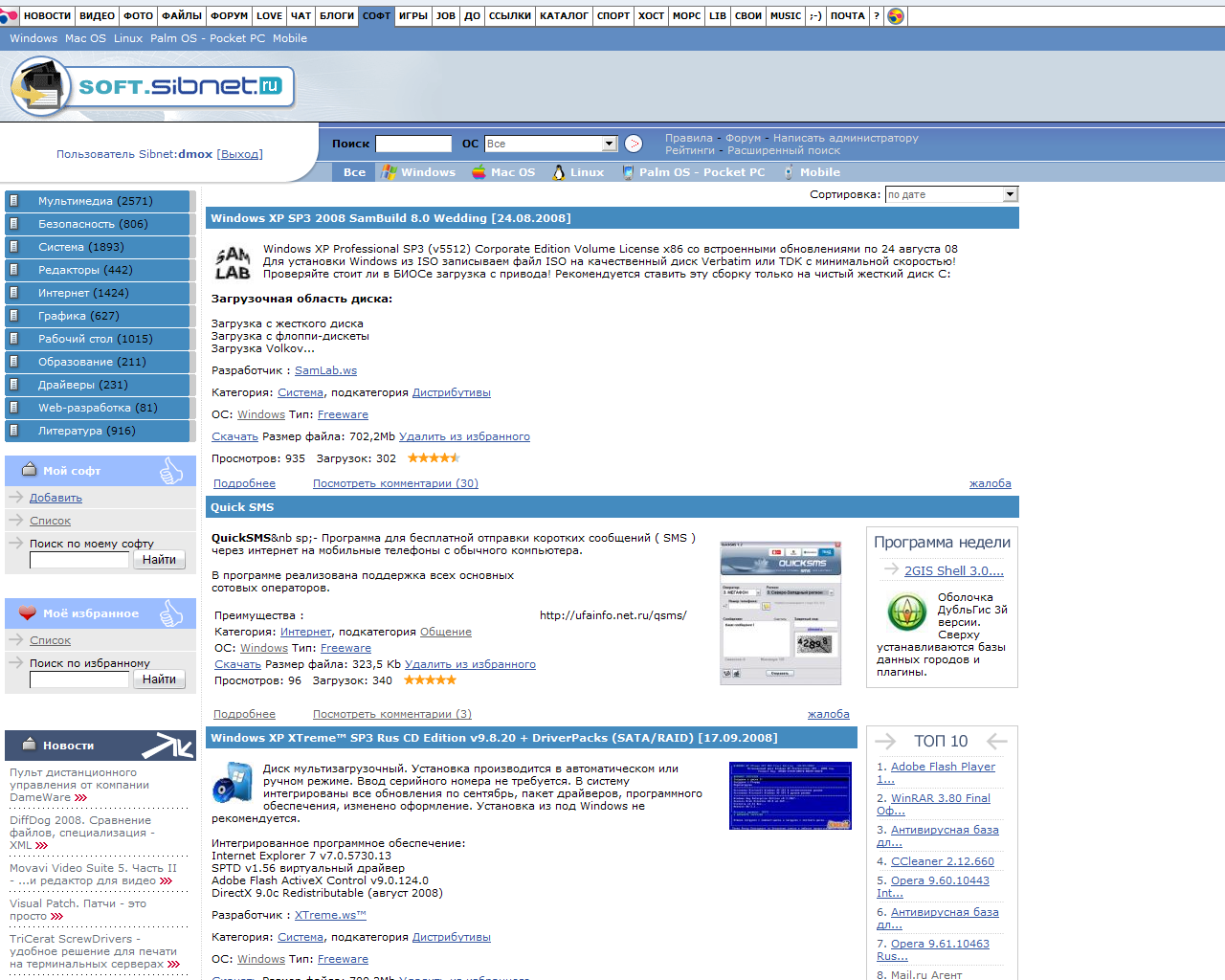Click the Выход logout link
Screen dimensions: 1225x980
239,154
